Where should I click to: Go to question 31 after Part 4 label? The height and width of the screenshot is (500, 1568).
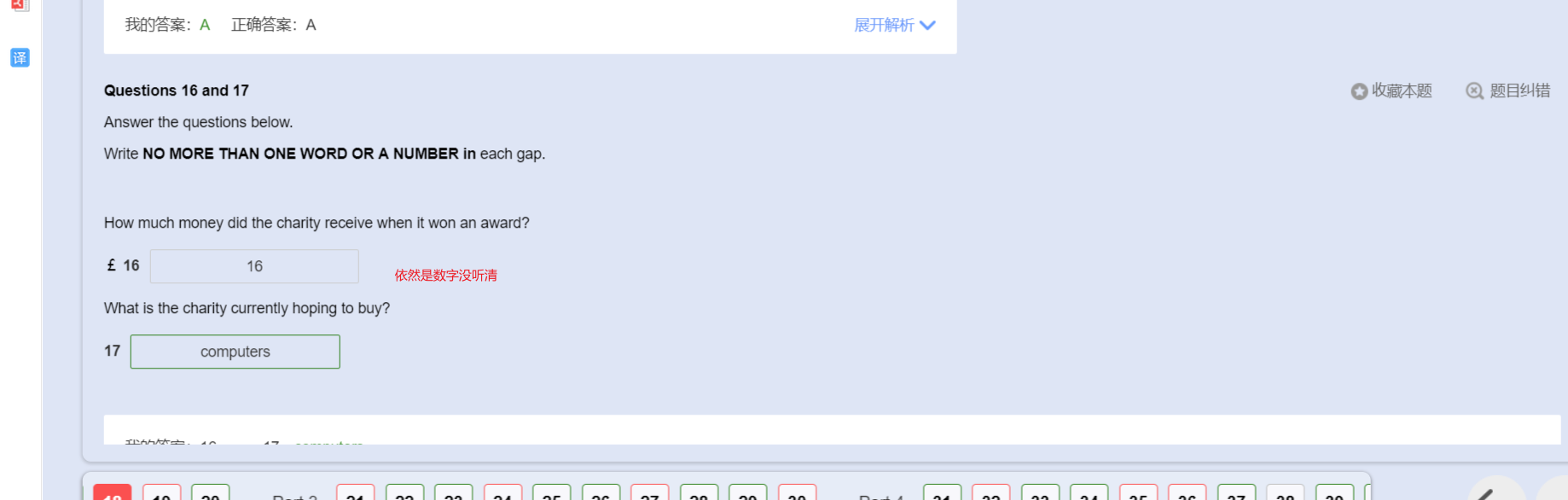942,492
